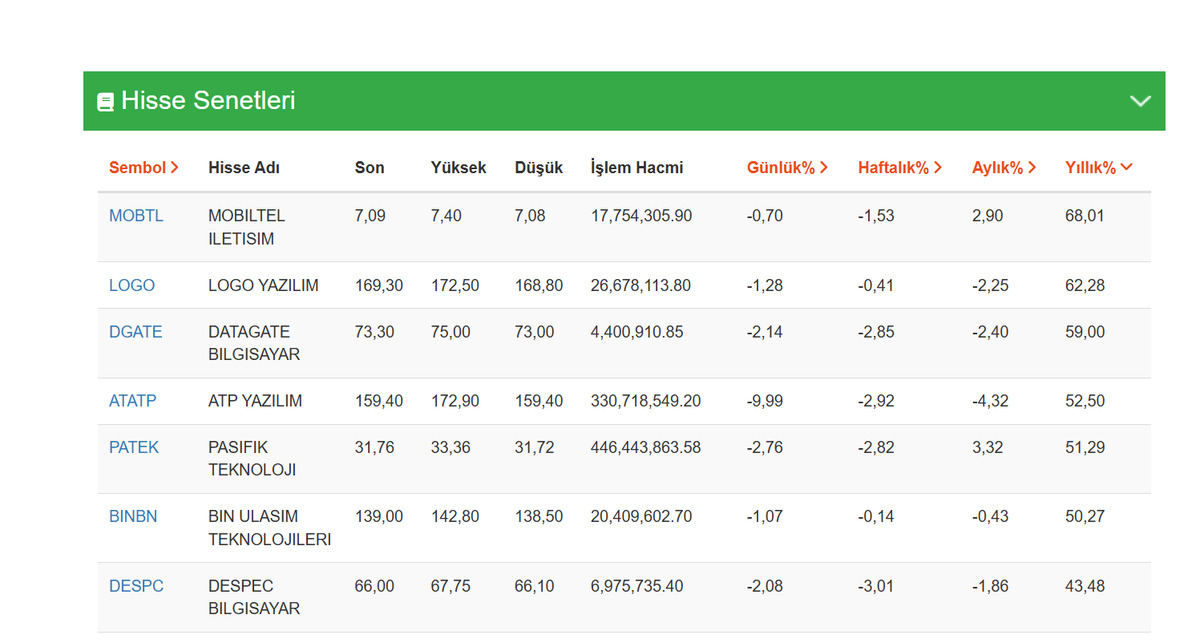Image resolution: width=1200 pixels, height=643 pixels.
Task: Open the ATATP stock link
Action: pos(133,401)
